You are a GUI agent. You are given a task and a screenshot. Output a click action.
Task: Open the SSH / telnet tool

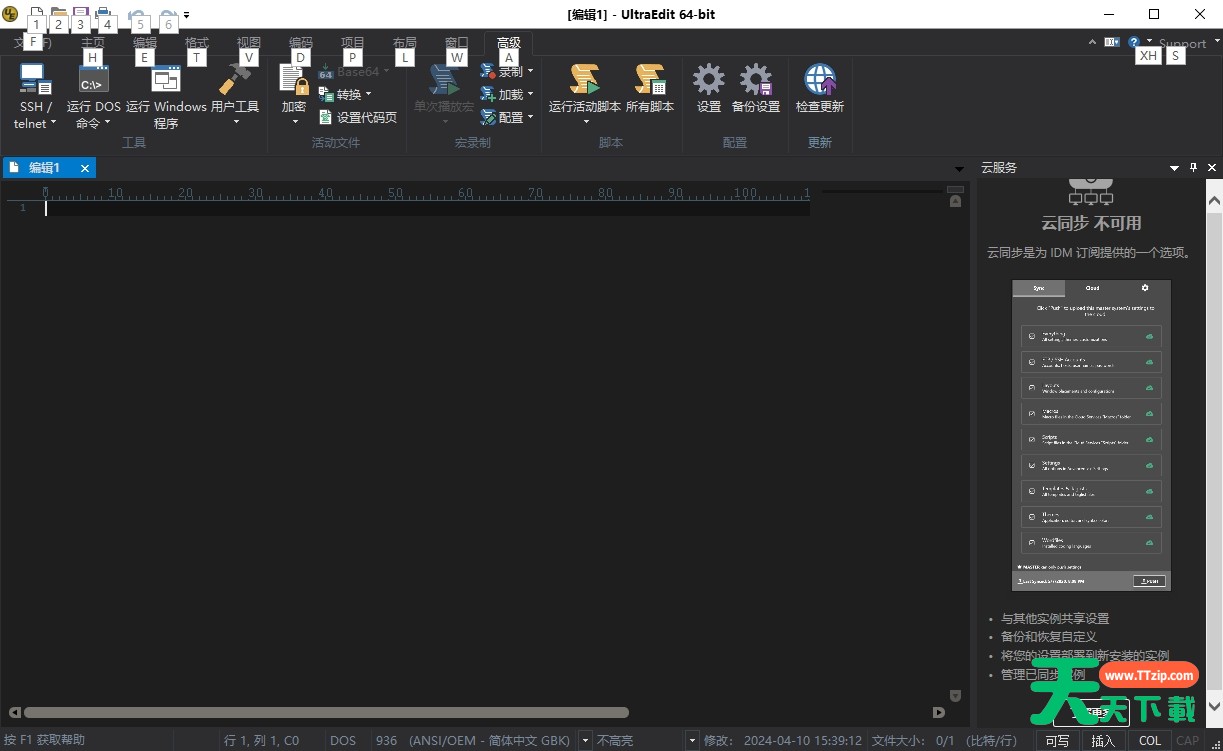coord(35,81)
